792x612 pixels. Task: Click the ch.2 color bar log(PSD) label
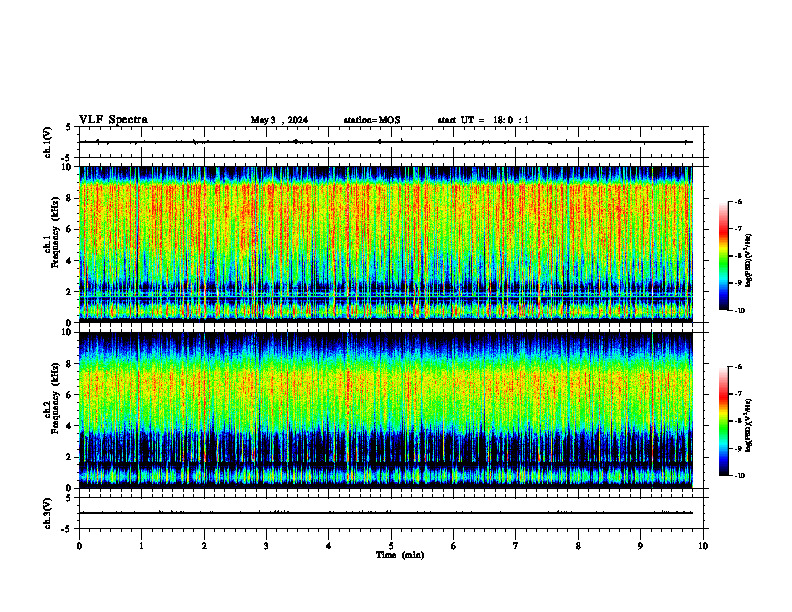point(749,425)
